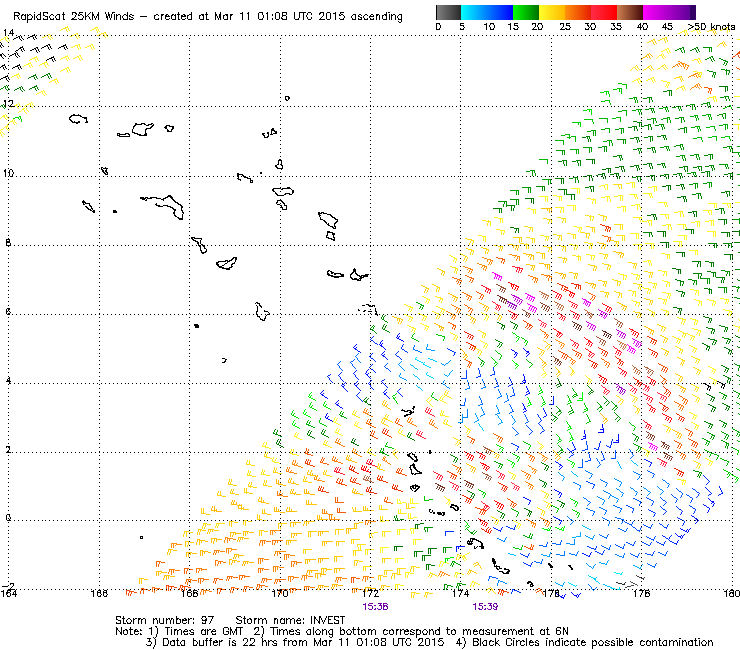Click the '2' latitude axis label

click(8, 449)
